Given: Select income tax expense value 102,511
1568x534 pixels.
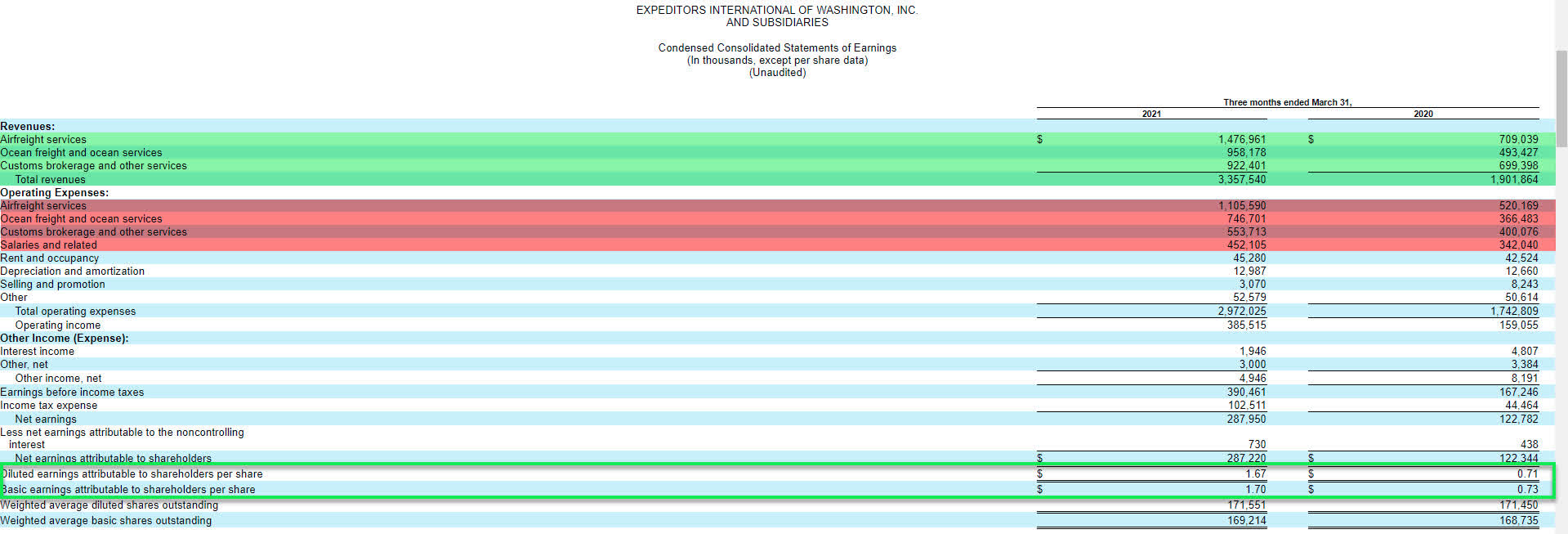Looking at the screenshot, I should click(1246, 406).
